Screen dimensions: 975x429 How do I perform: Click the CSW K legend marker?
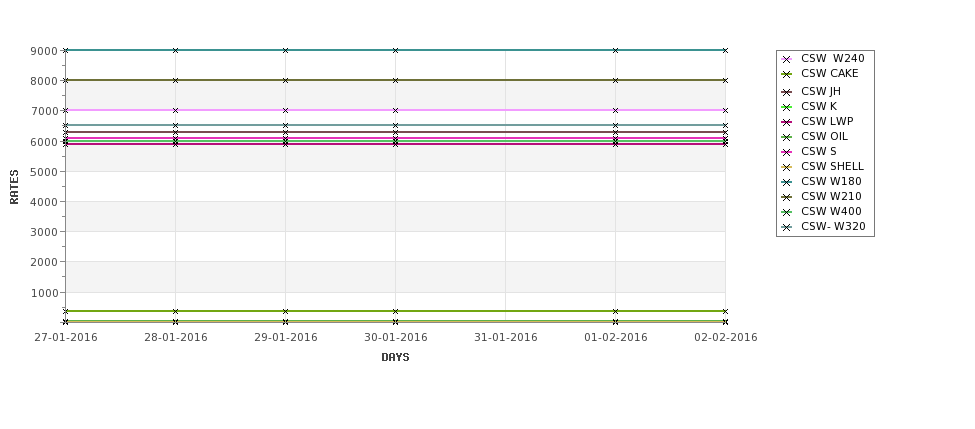787,108
